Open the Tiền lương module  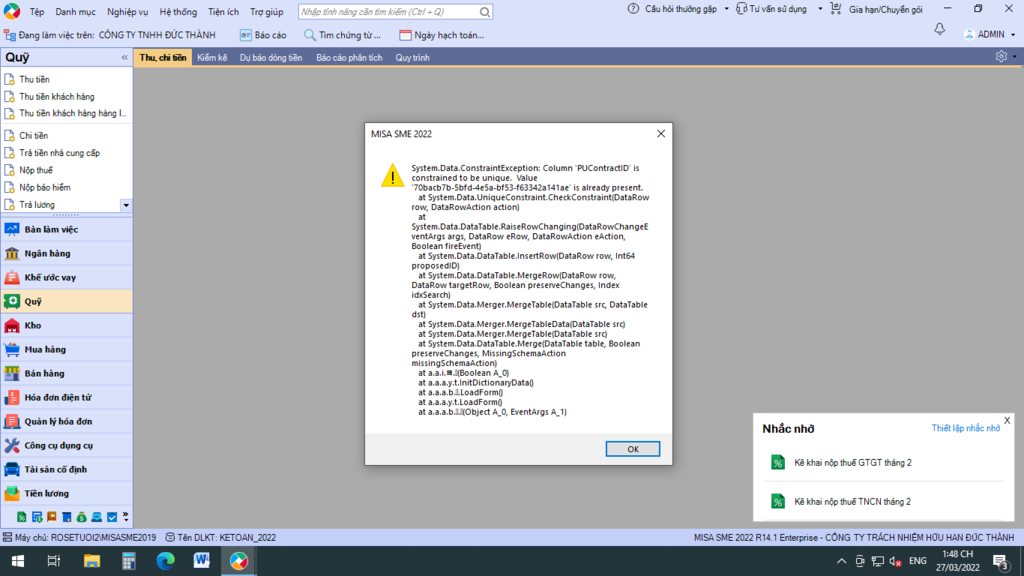point(67,494)
